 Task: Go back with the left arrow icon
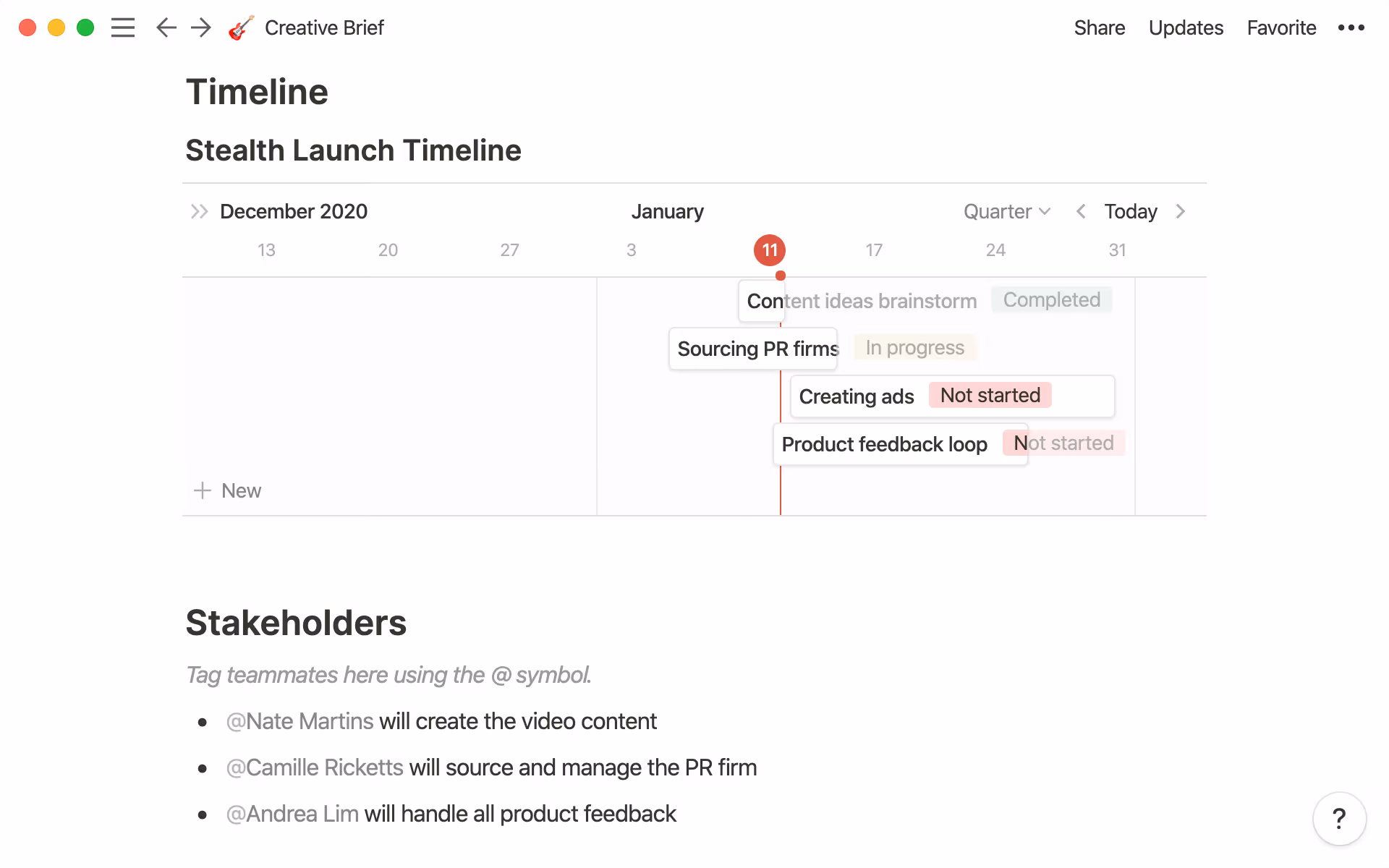(x=166, y=27)
